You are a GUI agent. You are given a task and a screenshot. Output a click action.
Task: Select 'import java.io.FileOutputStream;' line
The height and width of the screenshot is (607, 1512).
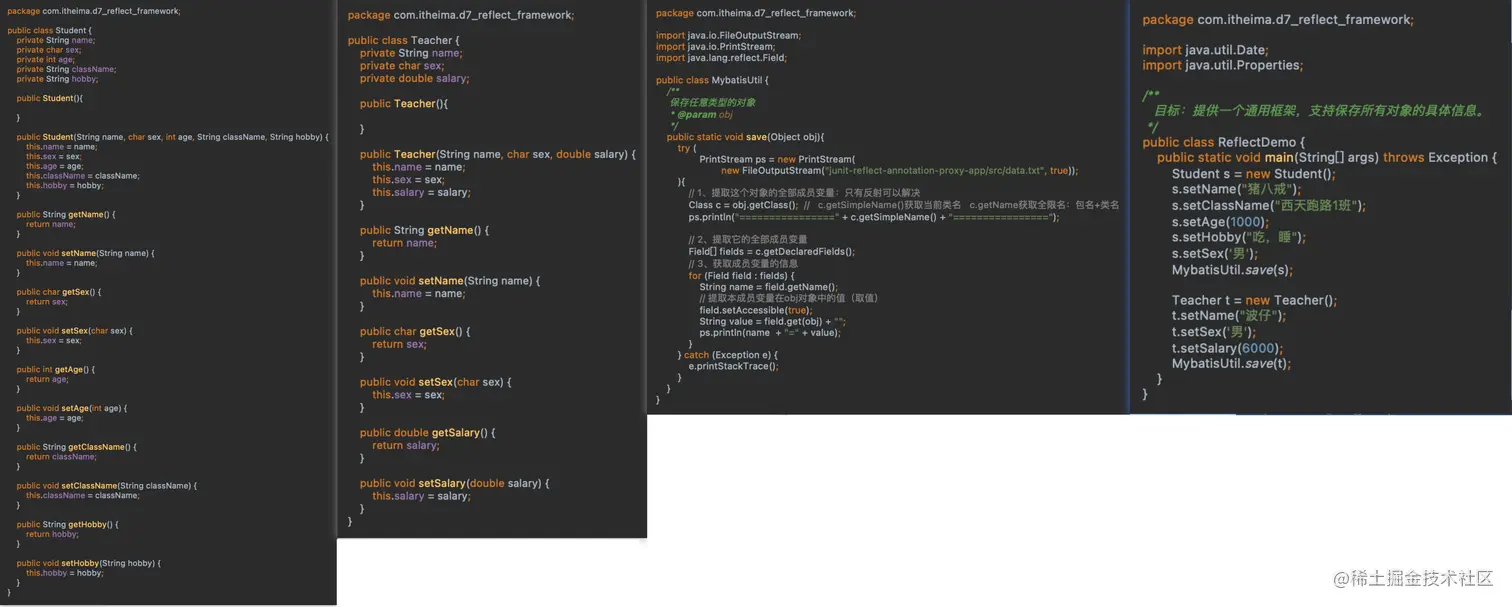728,35
